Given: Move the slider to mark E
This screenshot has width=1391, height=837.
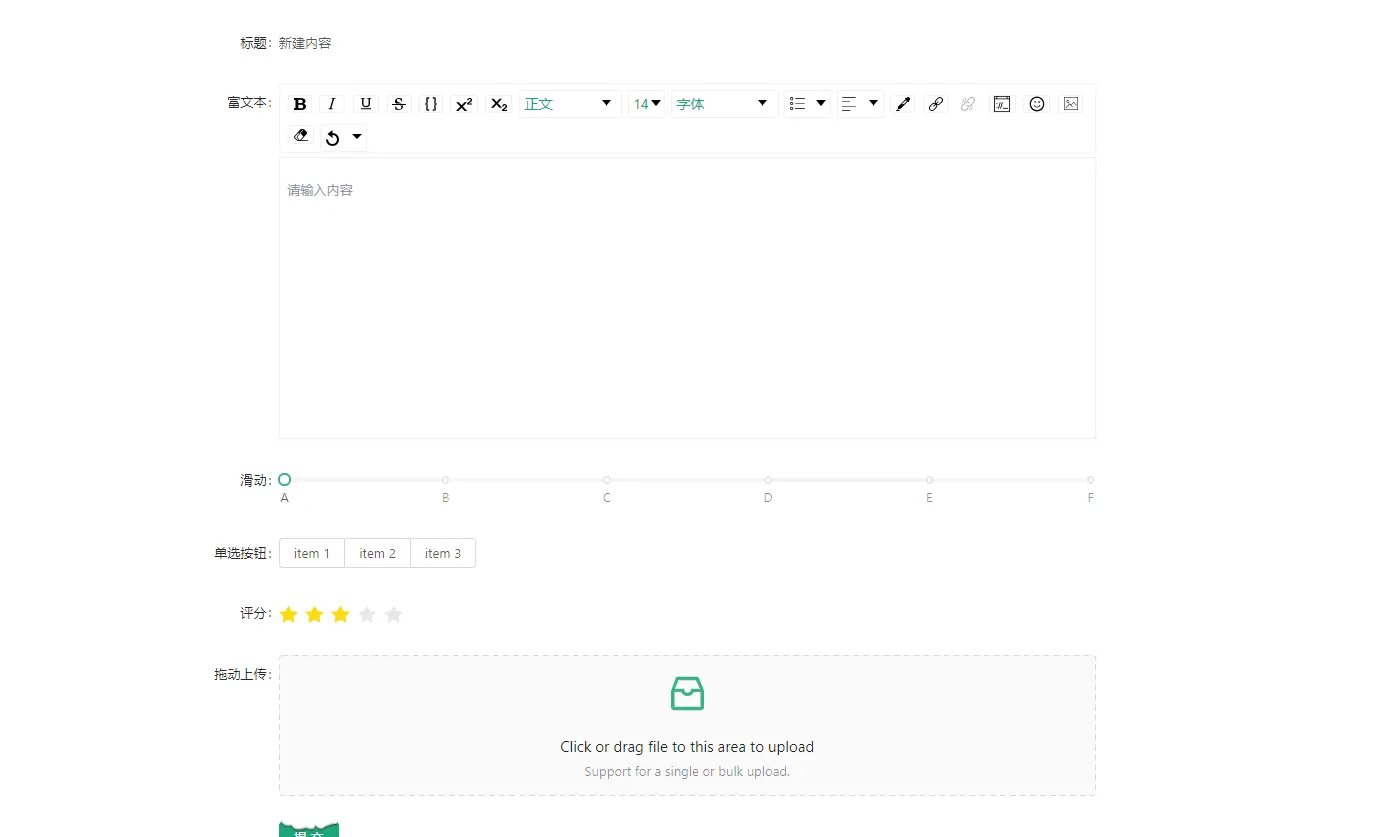Looking at the screenshot, I should (929, 480).
